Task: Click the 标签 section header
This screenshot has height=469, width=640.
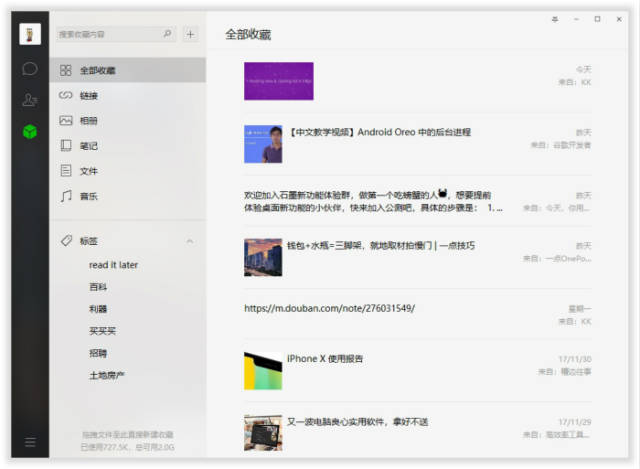Action: [128, 241]
